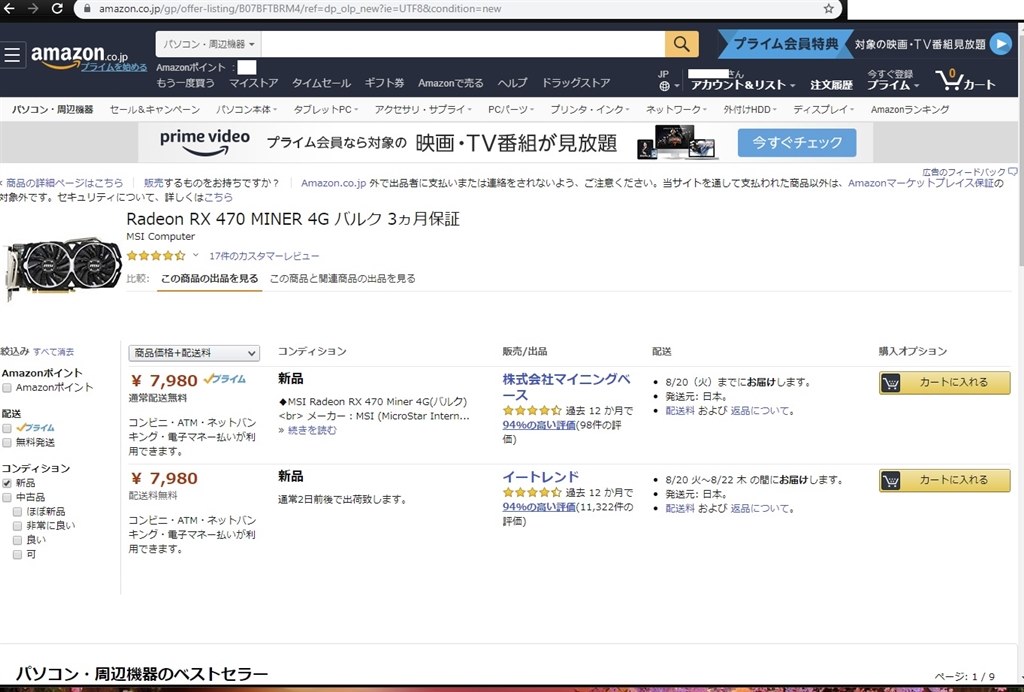Check the 中古品 condition checkbox
1024x692 pixels.
[x=7, y=497]
